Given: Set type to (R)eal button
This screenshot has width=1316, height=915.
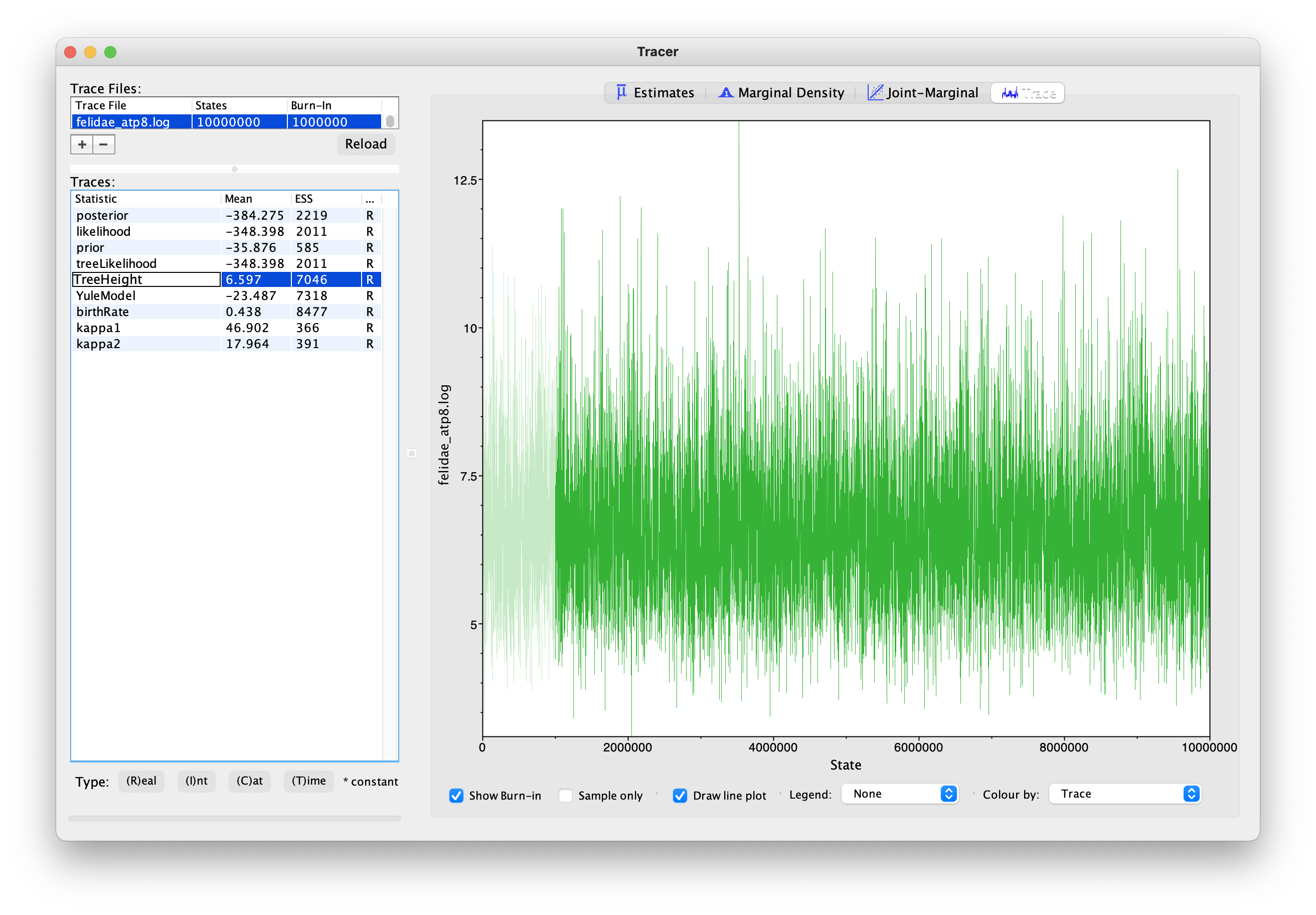Looking at the screenshot, I should point(141,781).
